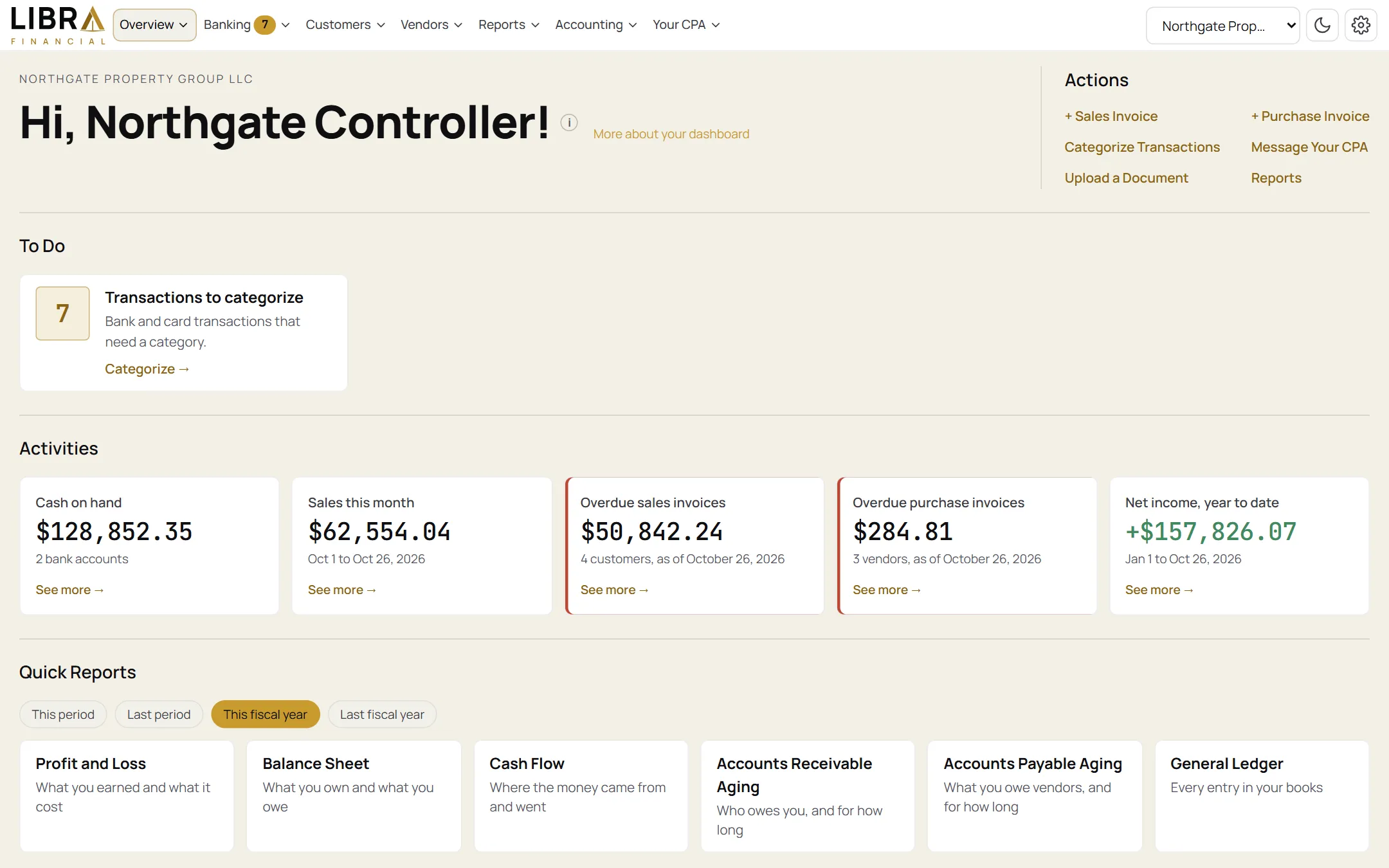Click the dashboard info icon
Screen dimensions: 1389x868
[x=569, y=122]
